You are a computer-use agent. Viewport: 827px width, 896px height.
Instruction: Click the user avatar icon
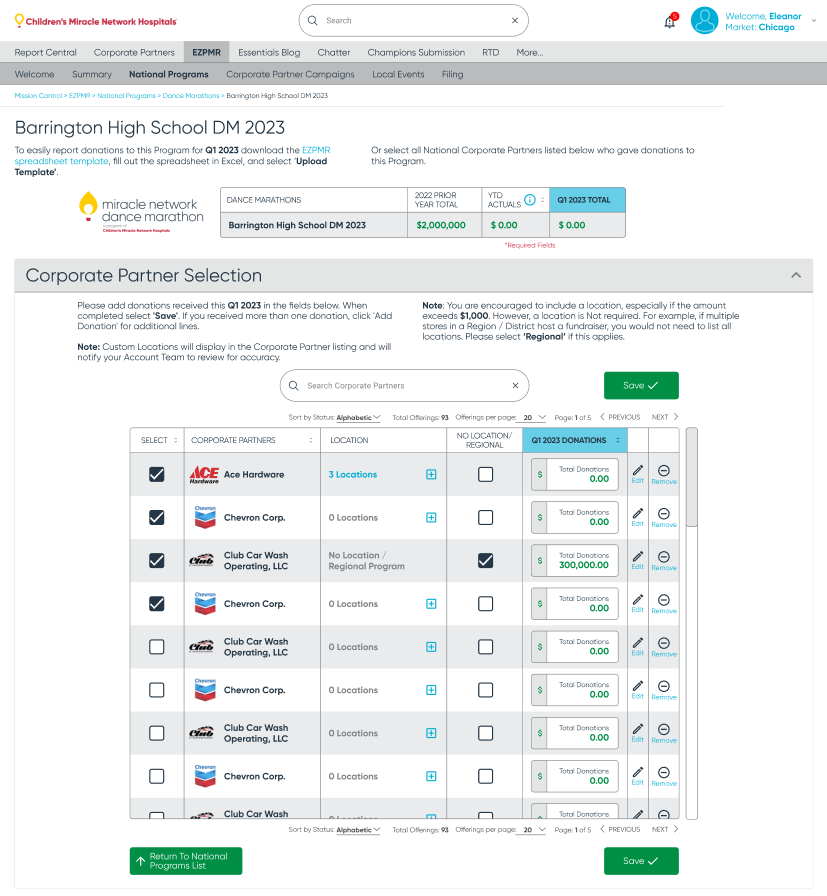point(704,21)
